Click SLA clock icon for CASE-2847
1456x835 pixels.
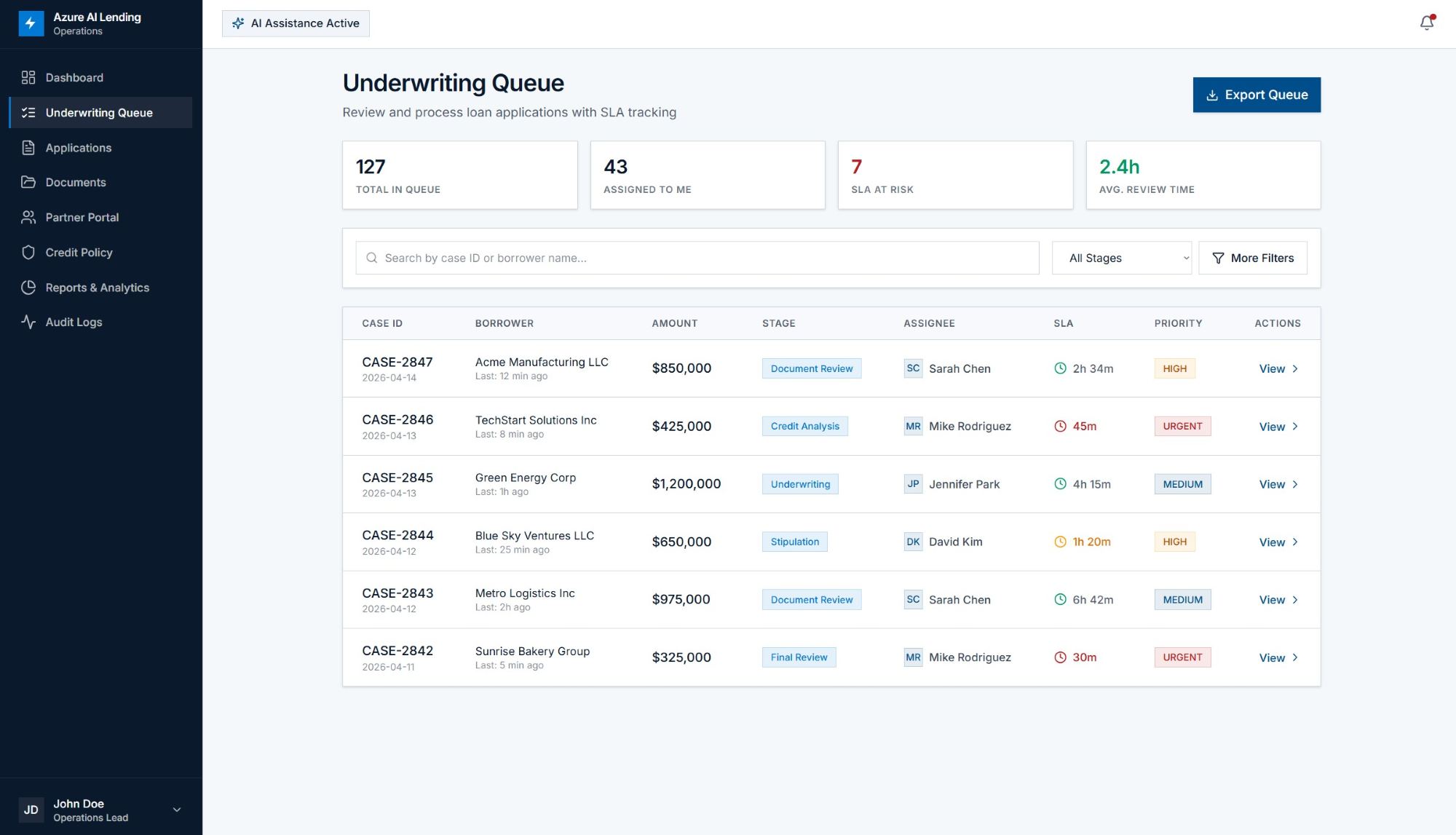(x=1060, y=368)
